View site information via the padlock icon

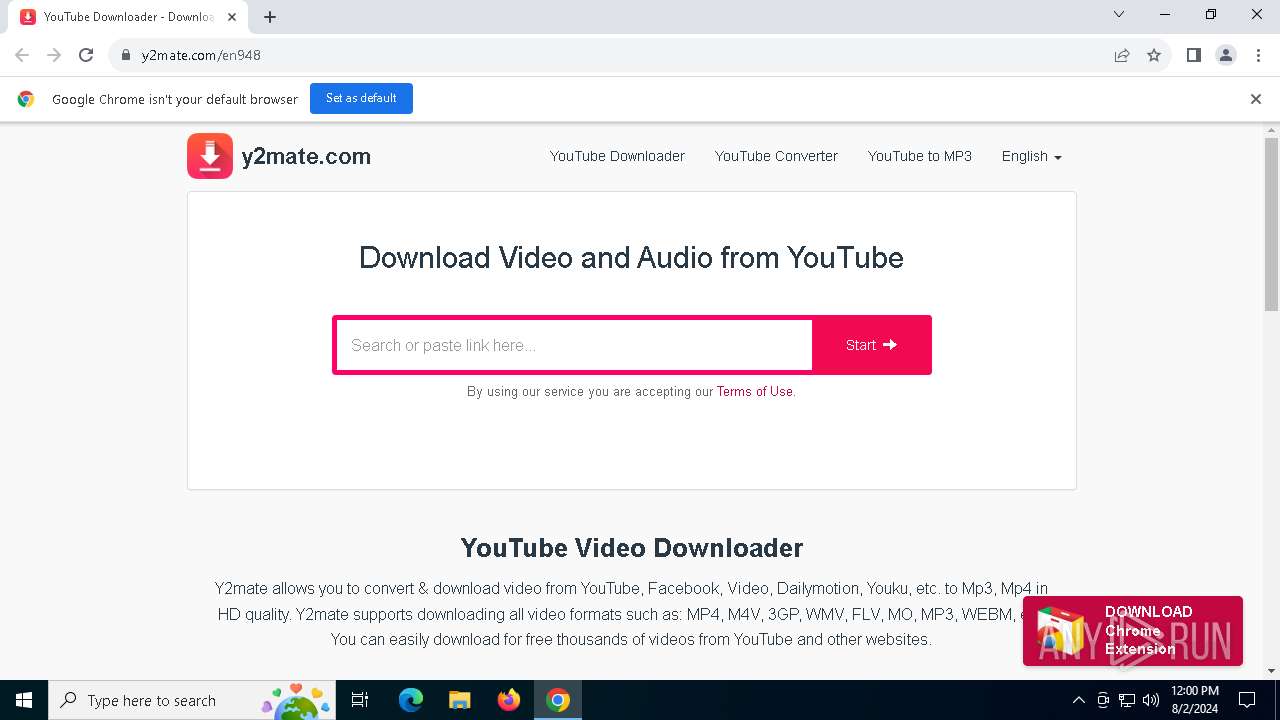pos(126,55)
